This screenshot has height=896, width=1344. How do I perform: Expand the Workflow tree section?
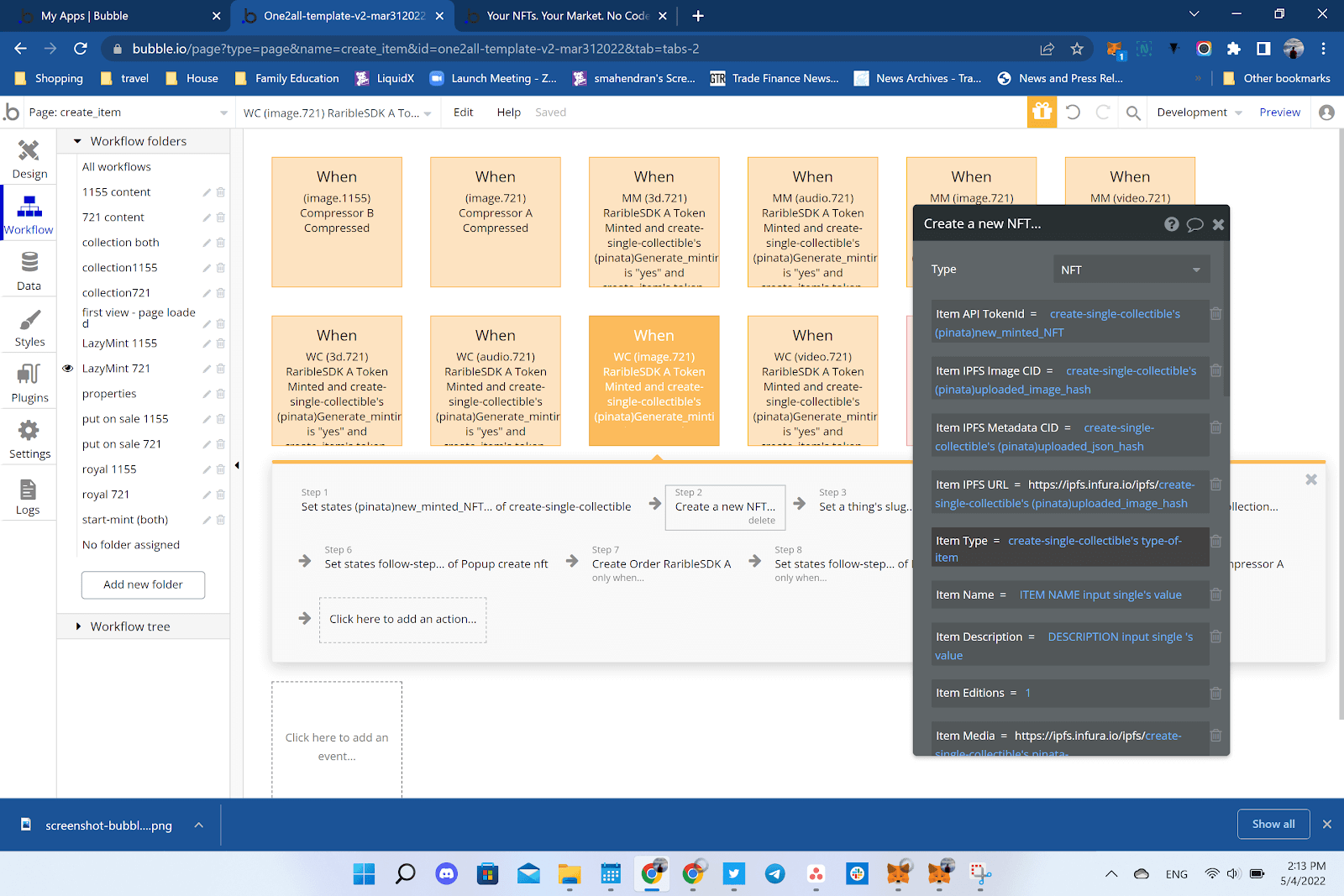[77, 626]
